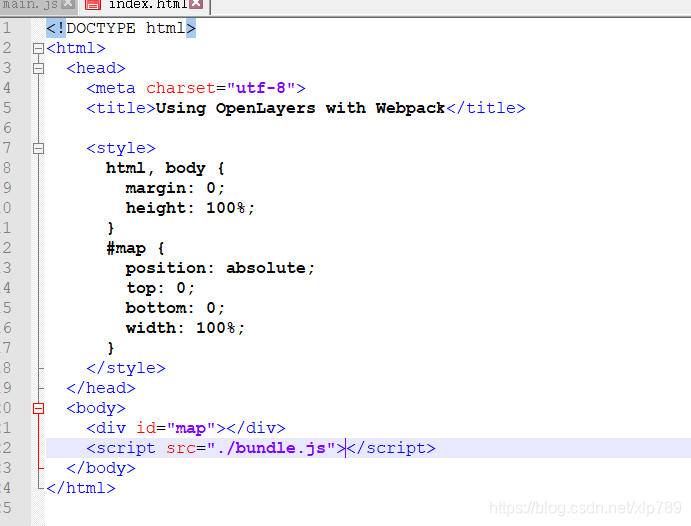This screenshot has height=526, width=691.
Task: Click the <meta tag name
Action: (x=111, y=88)
